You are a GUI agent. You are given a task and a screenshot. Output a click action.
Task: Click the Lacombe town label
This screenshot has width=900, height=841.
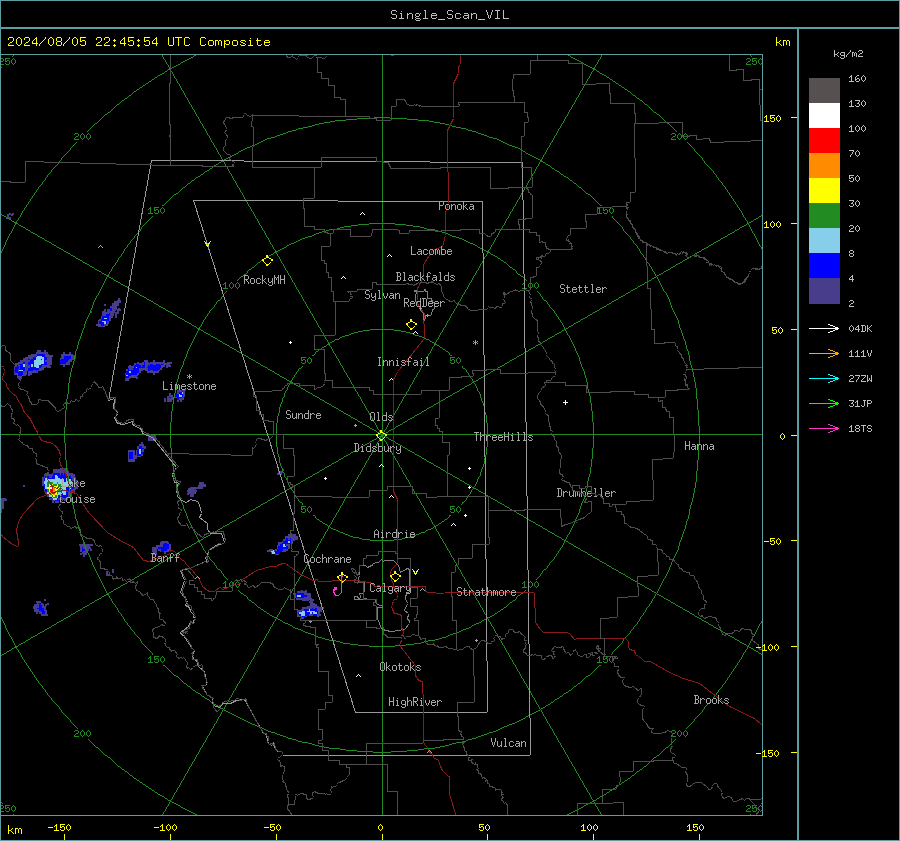pyautogui.click(x=431, y=251)
